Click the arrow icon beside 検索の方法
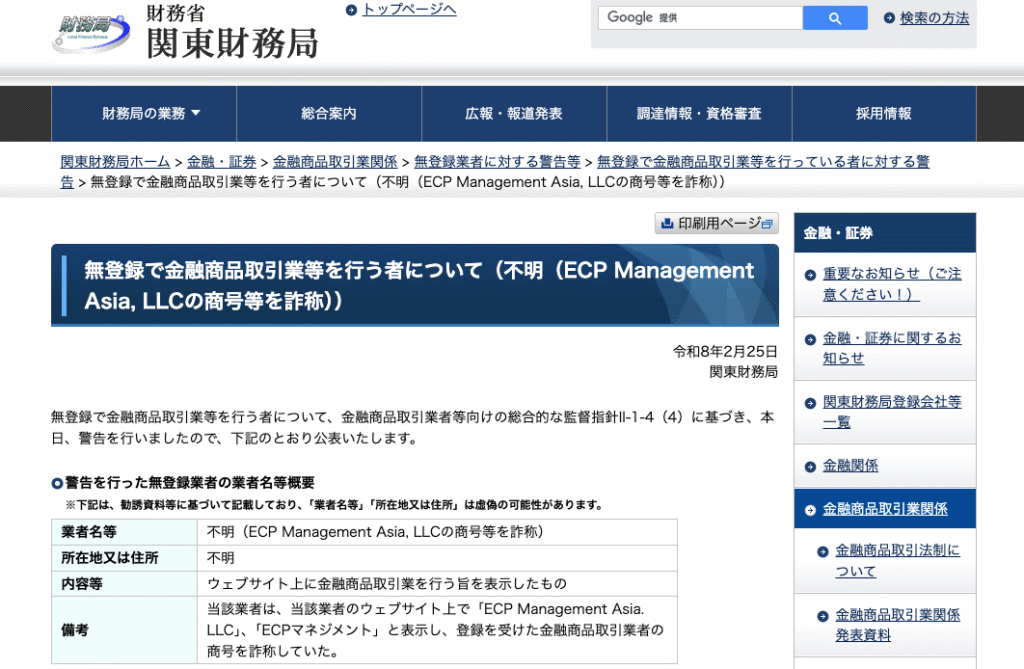This screenshot has width=1024, height=669. coord(889,18)
